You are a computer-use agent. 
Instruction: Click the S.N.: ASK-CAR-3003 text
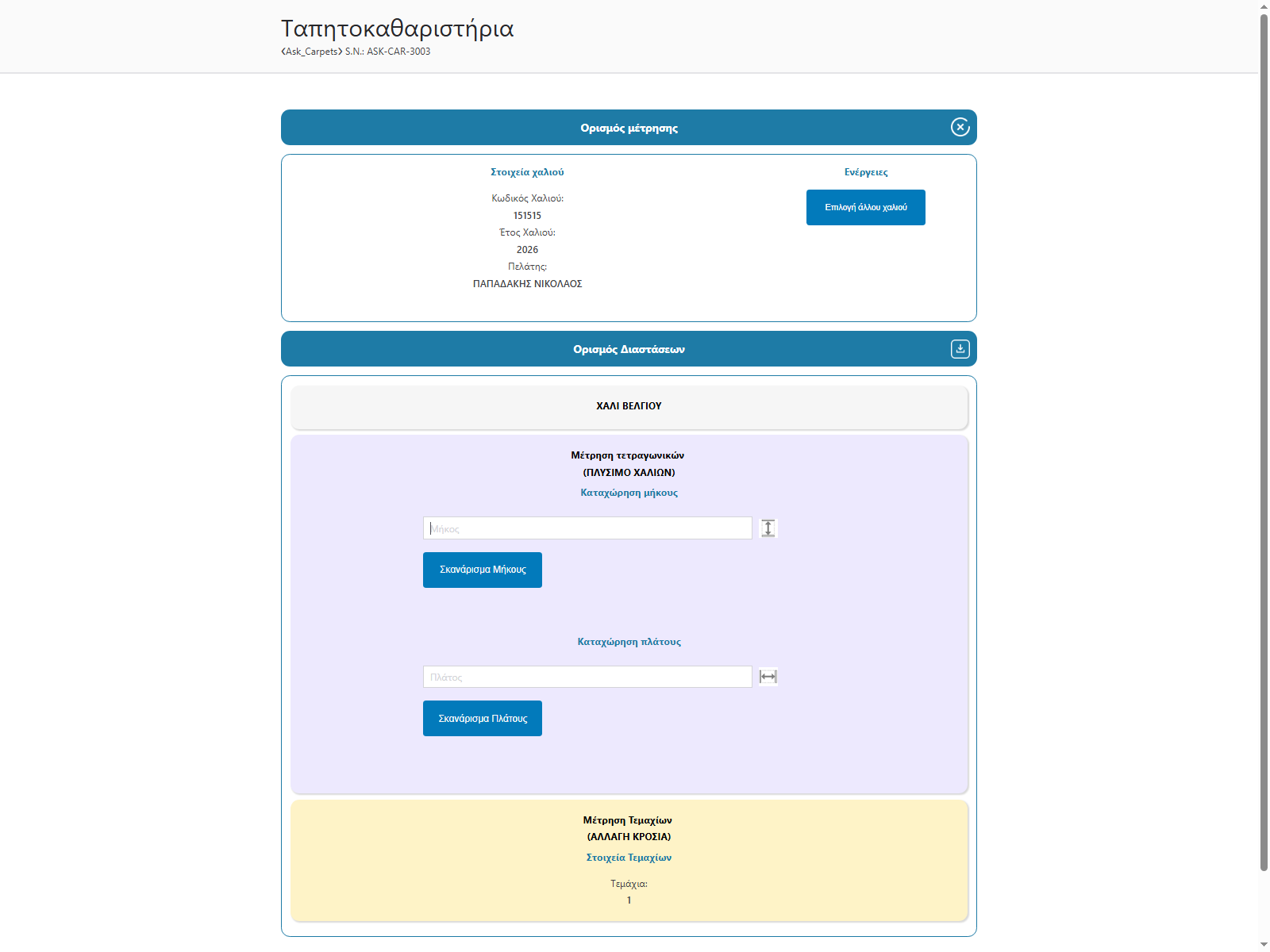pos(388,52)
